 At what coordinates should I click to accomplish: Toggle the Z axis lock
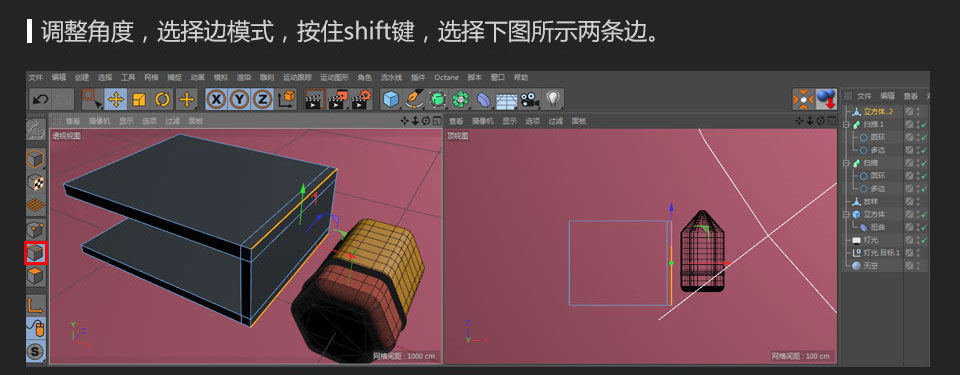click(x=262, y=99)
